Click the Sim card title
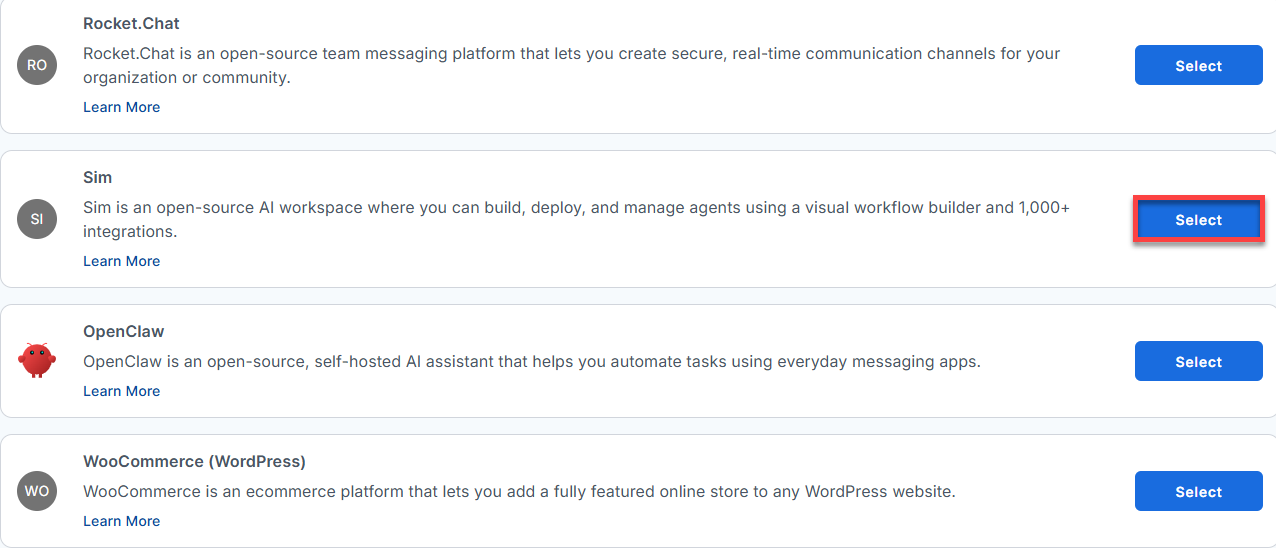This screenshot has width=1276, height=548. (97, 177)
